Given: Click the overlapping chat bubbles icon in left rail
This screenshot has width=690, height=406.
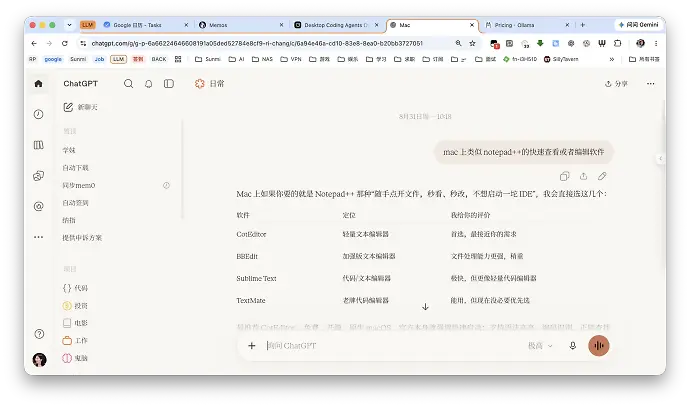Looking at the screenshot, I should tap(39, 176).
